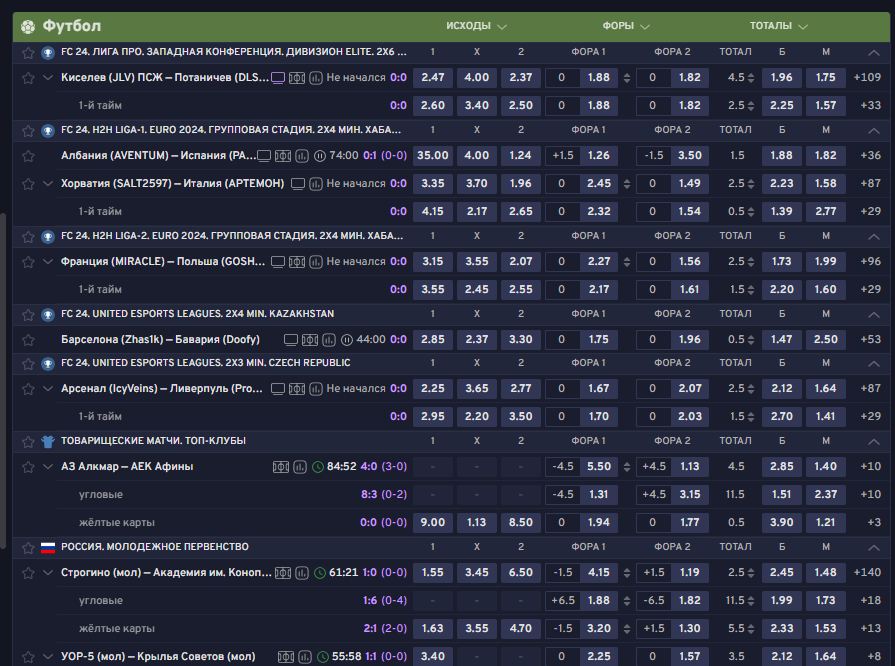Open pitch view icon for Строгино match
The image size is (895, 666).
click(x=283, y=572)
